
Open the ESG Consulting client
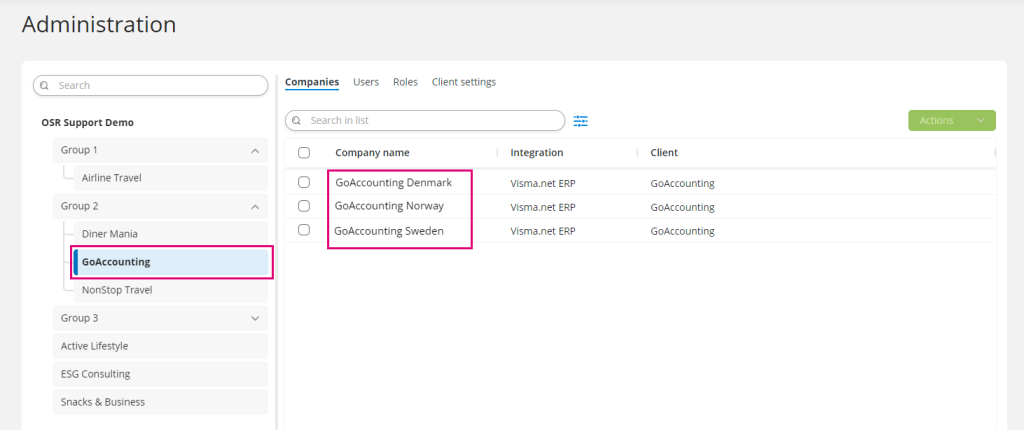point(160,374)
